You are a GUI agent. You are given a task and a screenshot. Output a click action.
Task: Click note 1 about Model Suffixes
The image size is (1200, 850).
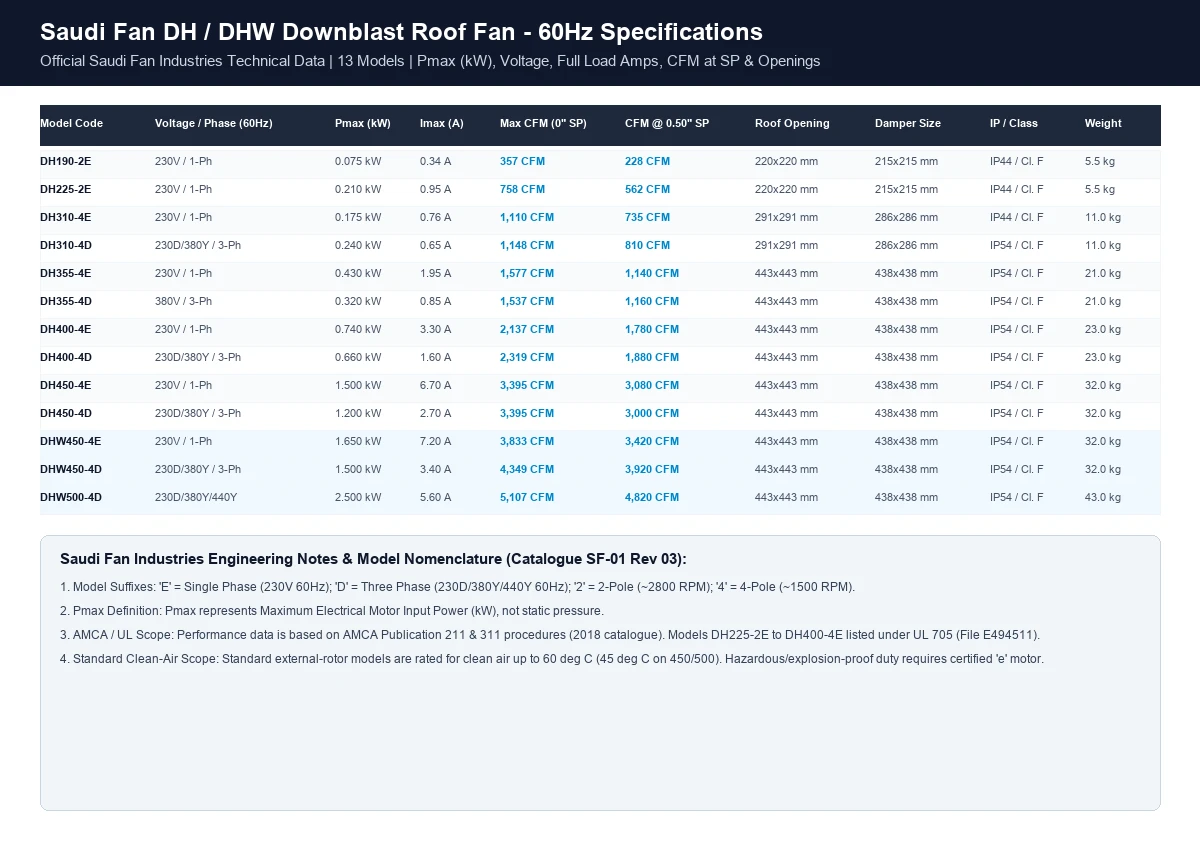pyautogui.click(x=458, y=587)
